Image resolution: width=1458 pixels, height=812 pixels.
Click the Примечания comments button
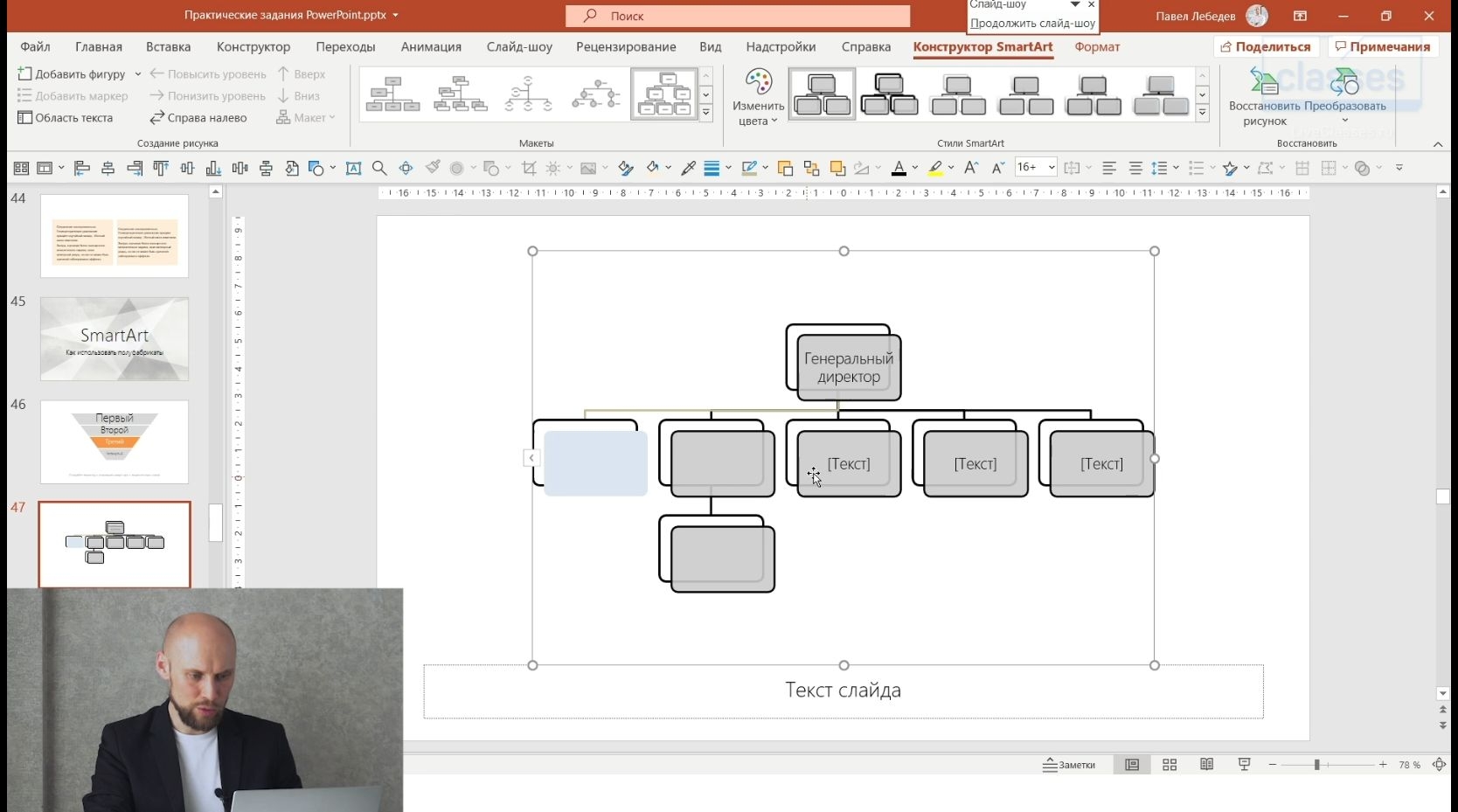coord(1383,47)
